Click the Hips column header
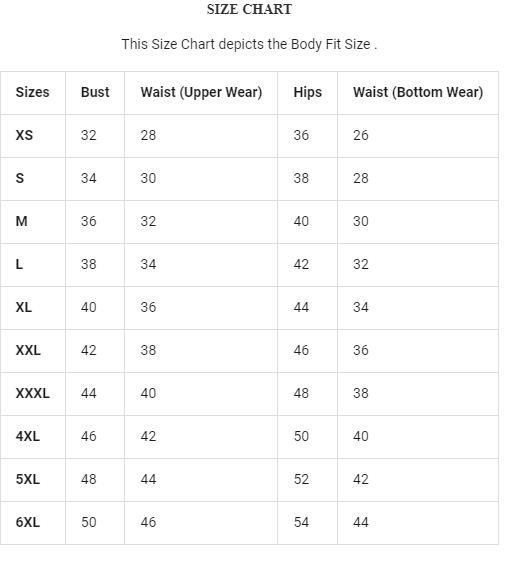This screenshot has width=508, height=561. pos(308,92)
